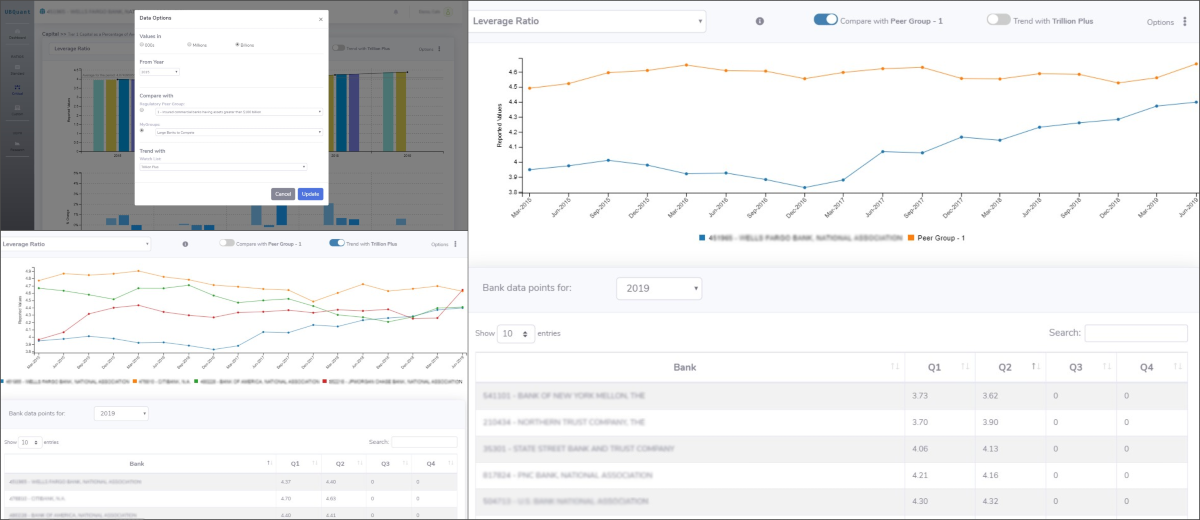1200x520 pixels.
Task: Click the info icon in right panel
Action: (760, 21)
